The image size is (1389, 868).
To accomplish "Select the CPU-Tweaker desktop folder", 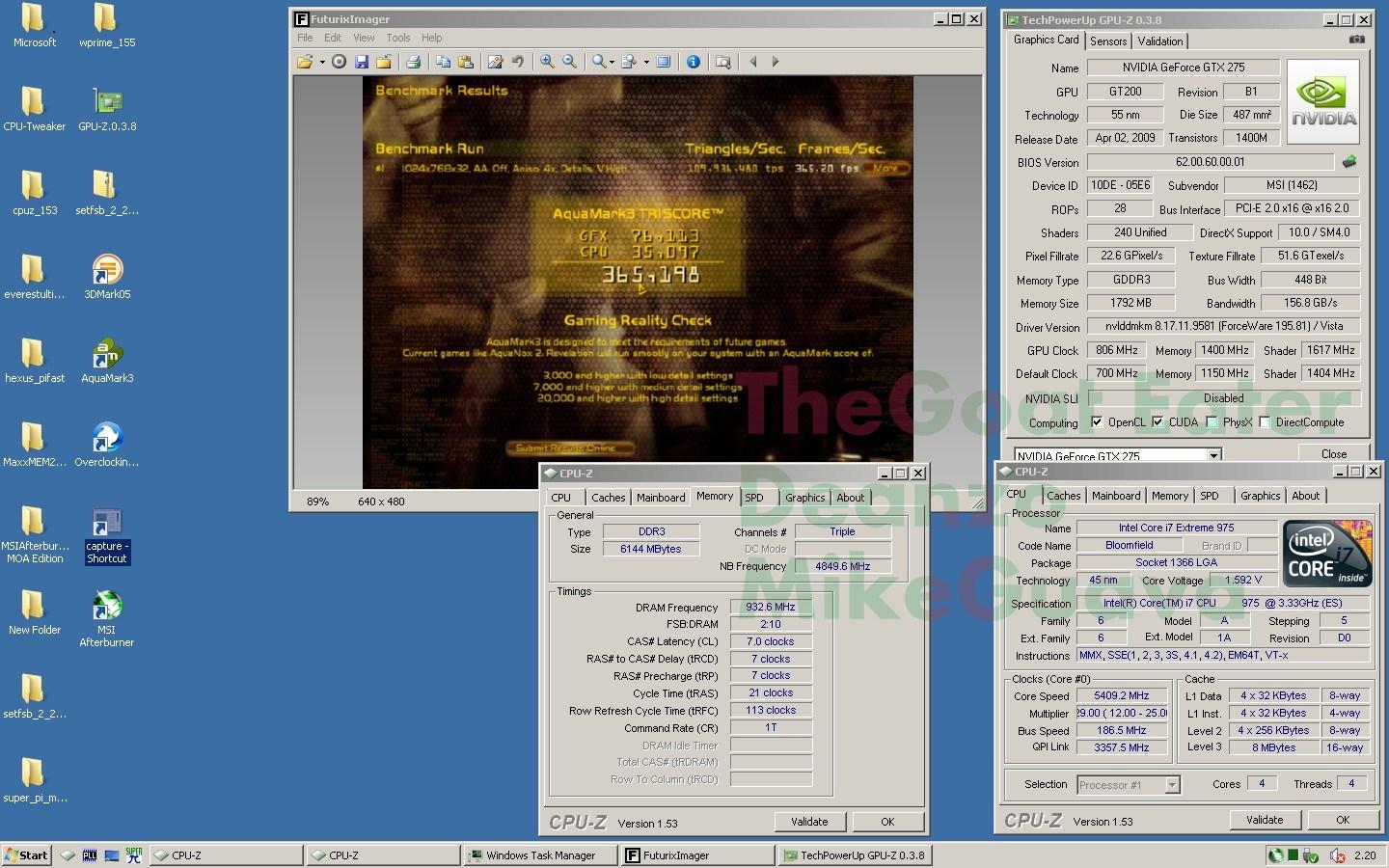I will click(x=34, y=110).
